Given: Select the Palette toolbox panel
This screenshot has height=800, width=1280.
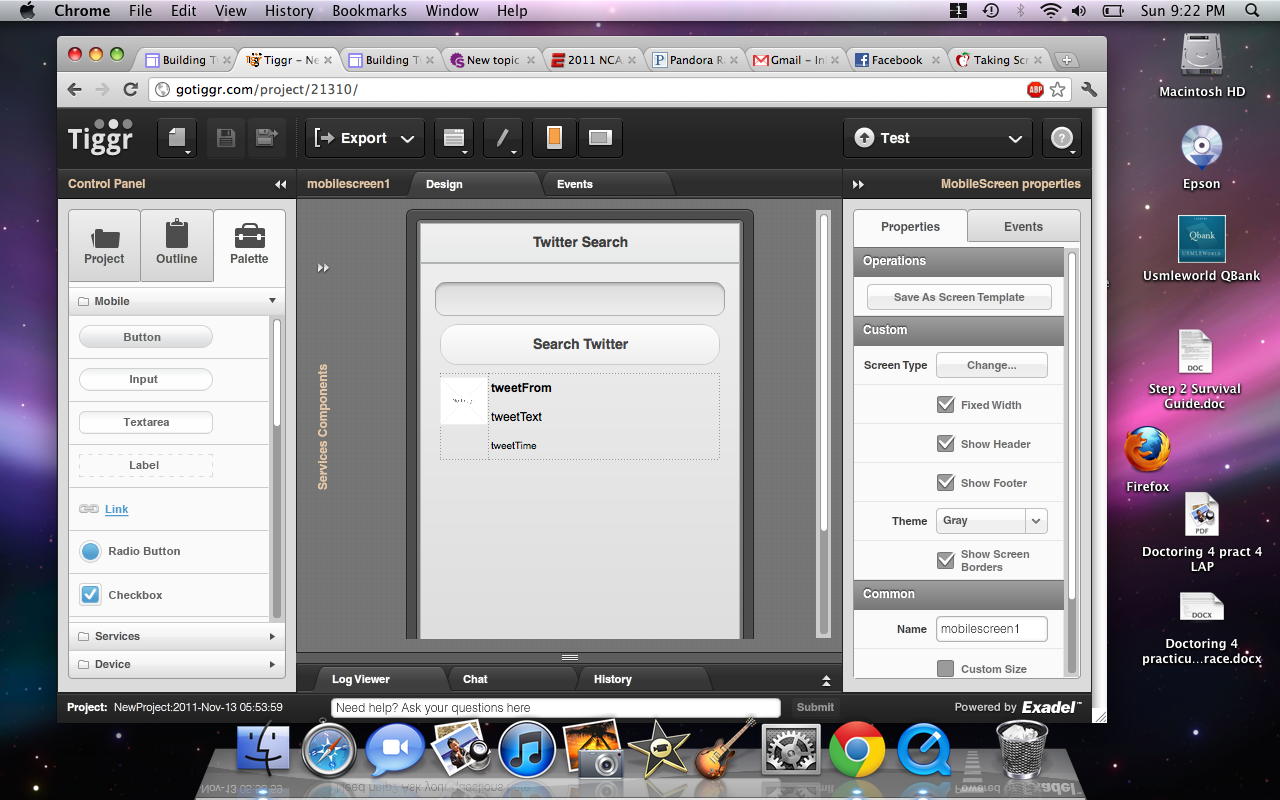Looking at the screenshot, I should point(249,246).
